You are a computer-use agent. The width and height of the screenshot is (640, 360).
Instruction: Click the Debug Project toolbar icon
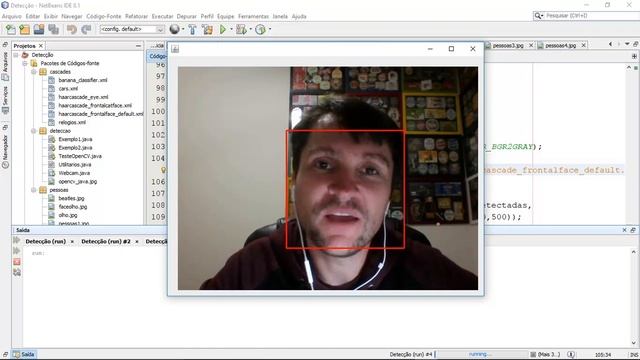pos(241,29)
